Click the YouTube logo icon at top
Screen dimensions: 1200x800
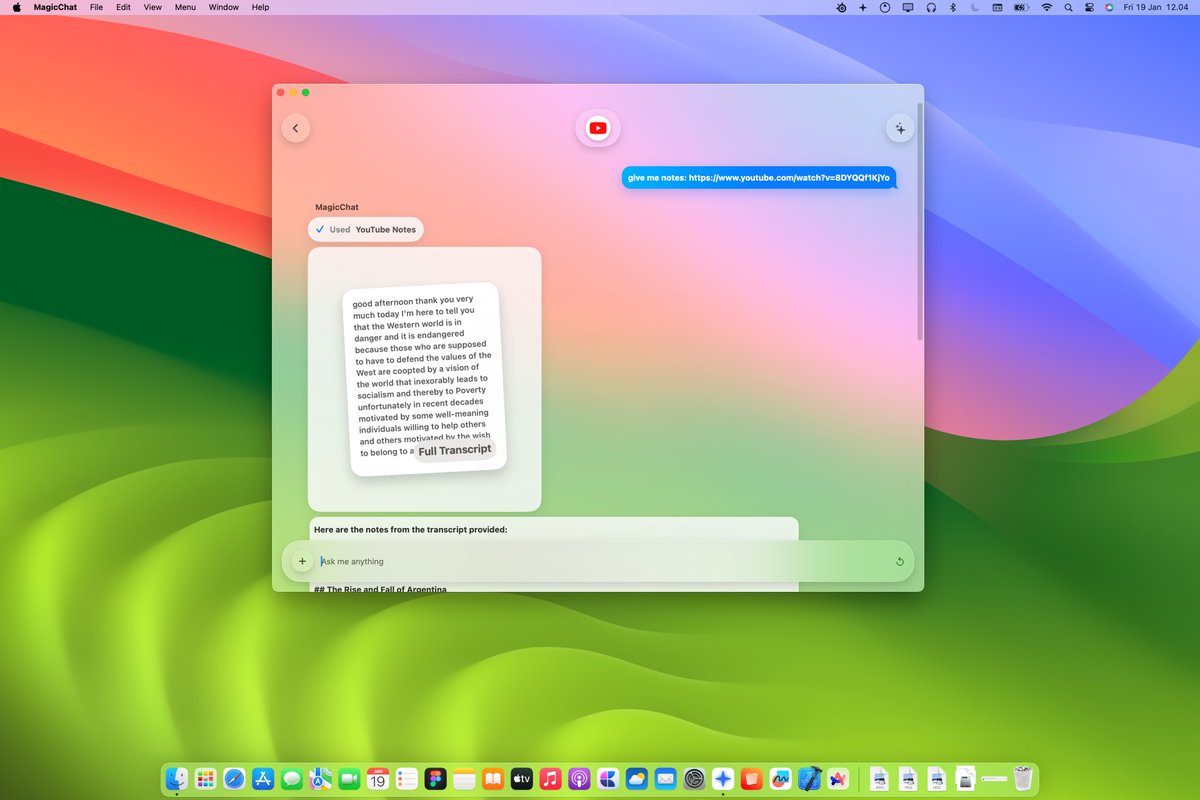click(598, 128)
